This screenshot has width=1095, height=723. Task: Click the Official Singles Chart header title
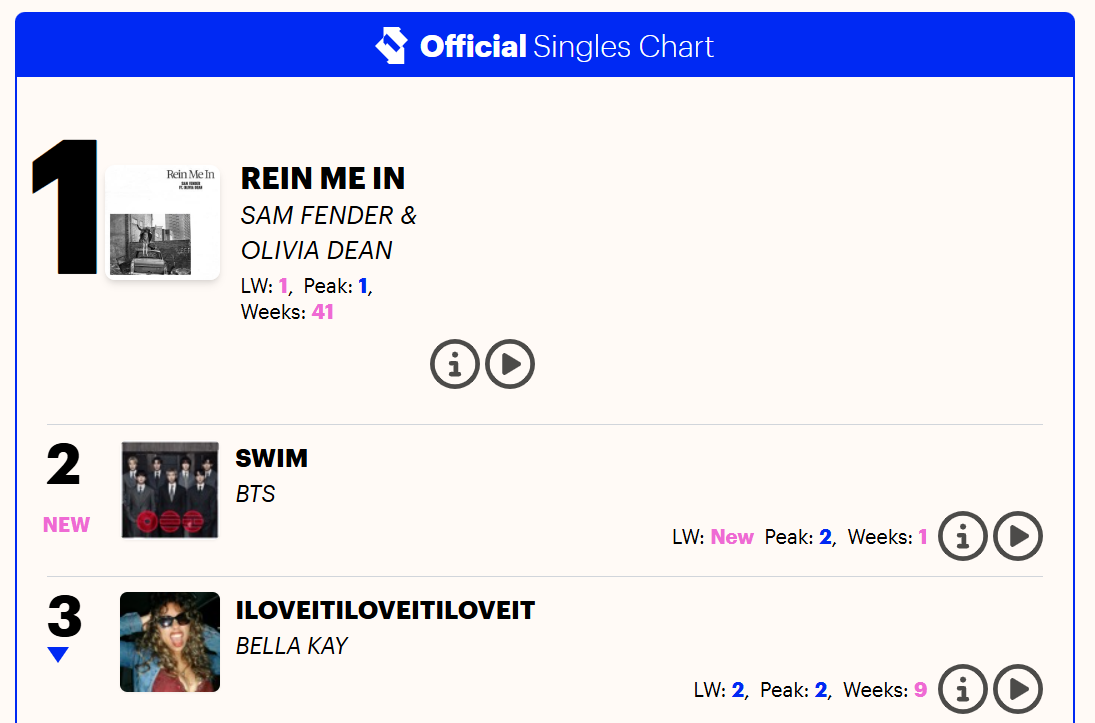(x=567, y=46)
